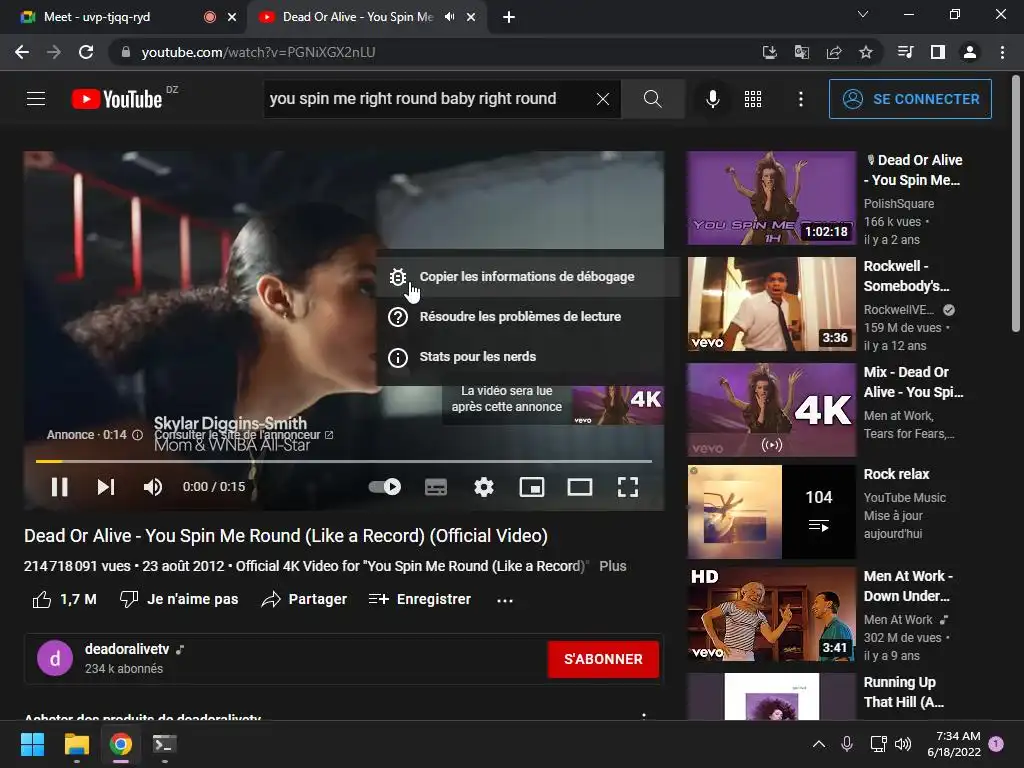Open tab search chevron dropdown
The width and height of the screenshot is (1024, 768).
pyautogui.click(x=863, y=14)
